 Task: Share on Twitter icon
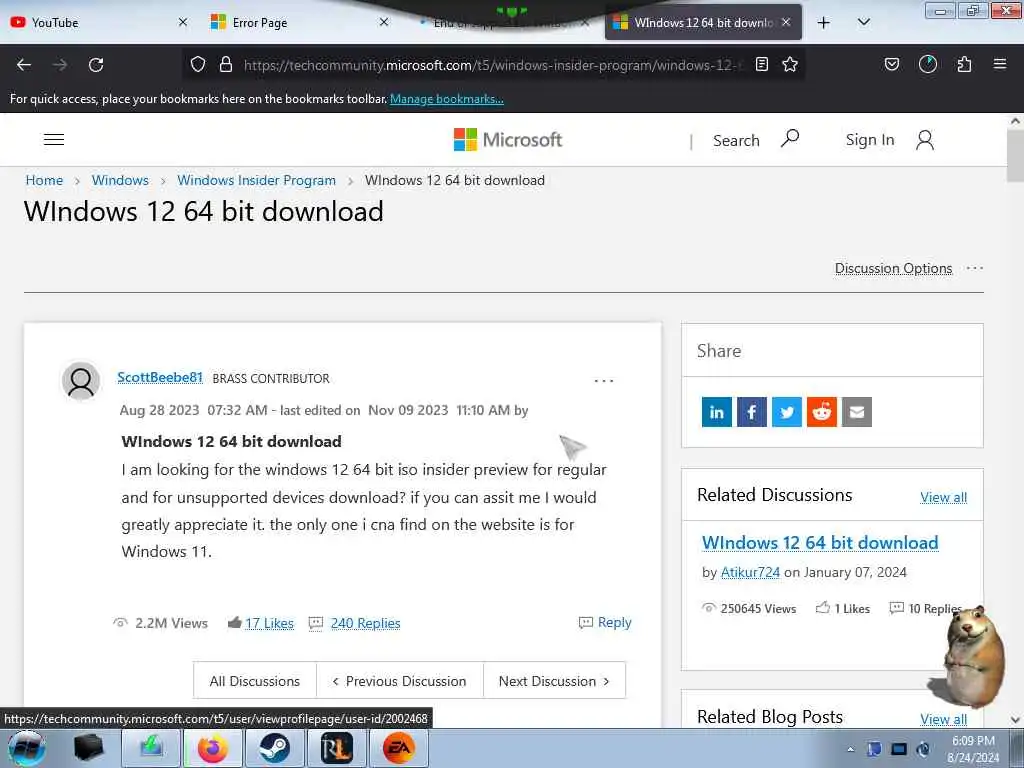(787, 412)
